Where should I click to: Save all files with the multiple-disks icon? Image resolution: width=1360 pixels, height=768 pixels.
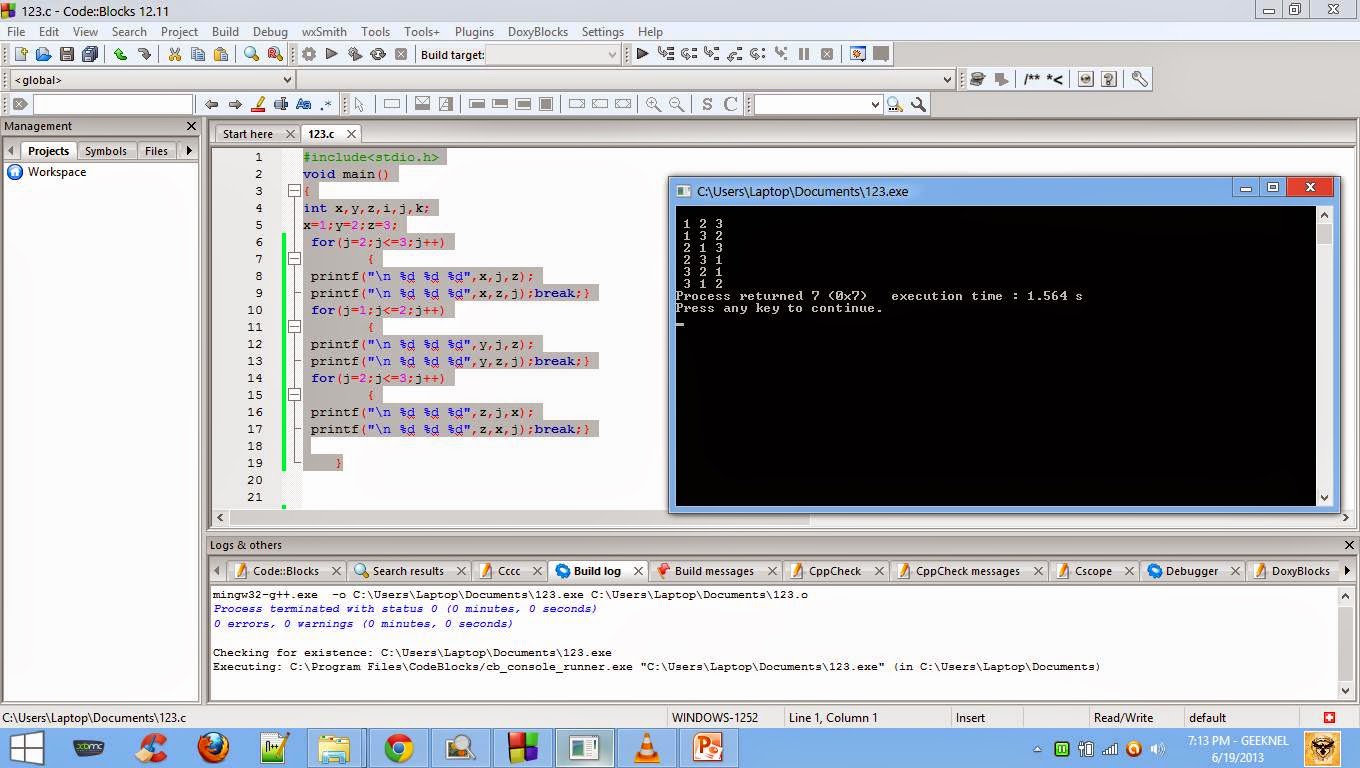(88, 54)
